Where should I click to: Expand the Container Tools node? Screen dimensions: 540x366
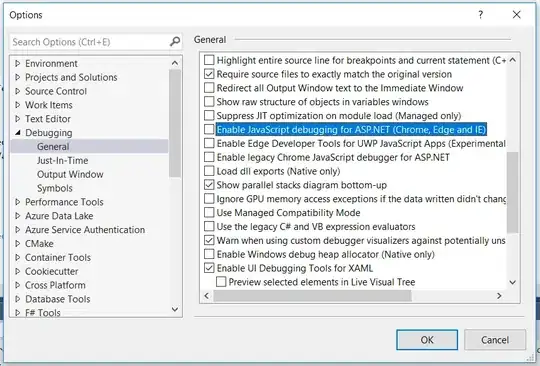coord(18,257)
